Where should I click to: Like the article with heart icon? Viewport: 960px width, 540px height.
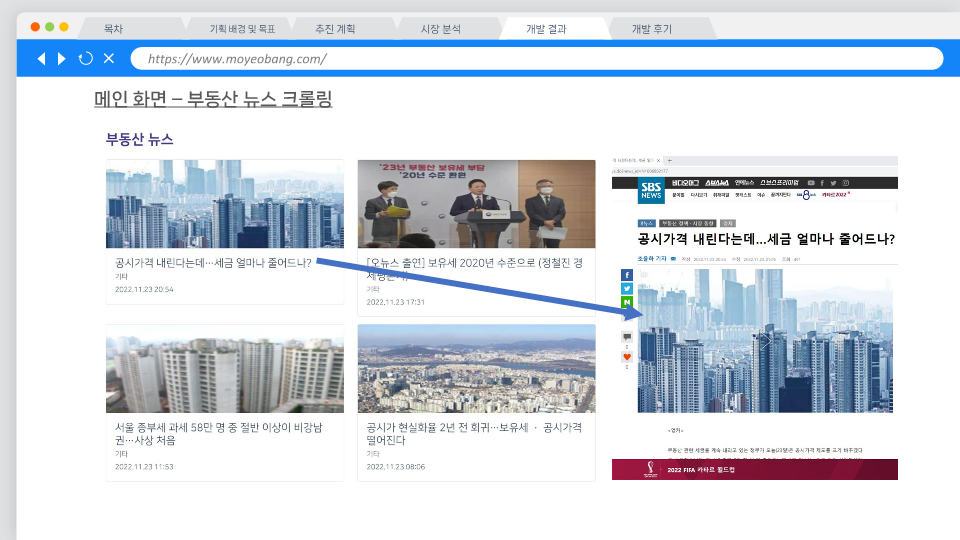627,357
